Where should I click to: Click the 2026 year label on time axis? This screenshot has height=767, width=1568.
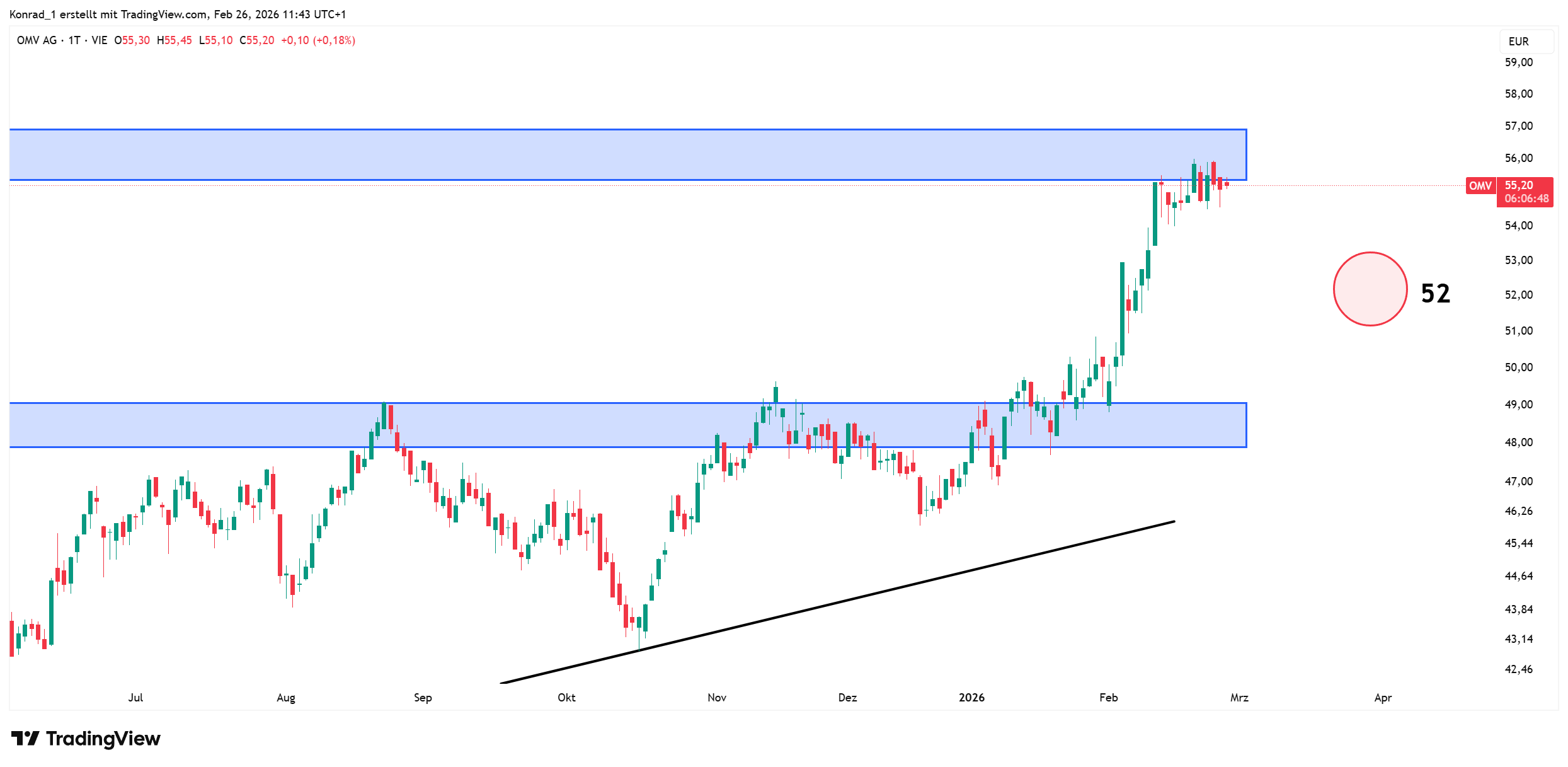point(971,697)
